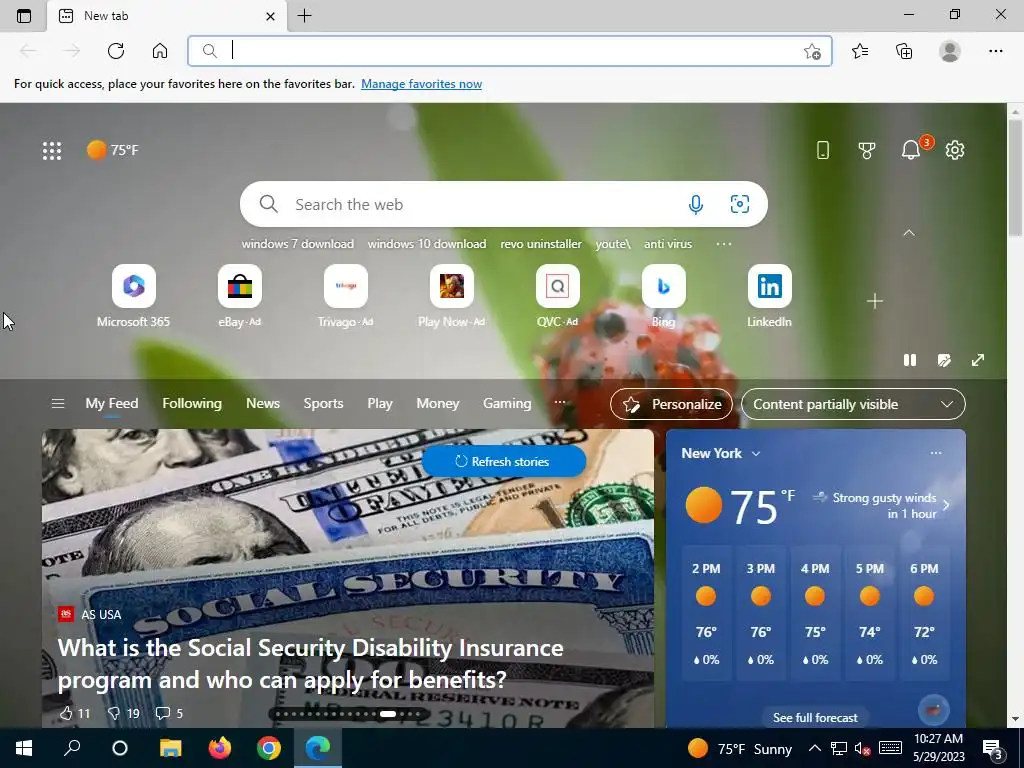
Task: Open Strong gusty winds alert arrow
Action: (x=946, y=505)
